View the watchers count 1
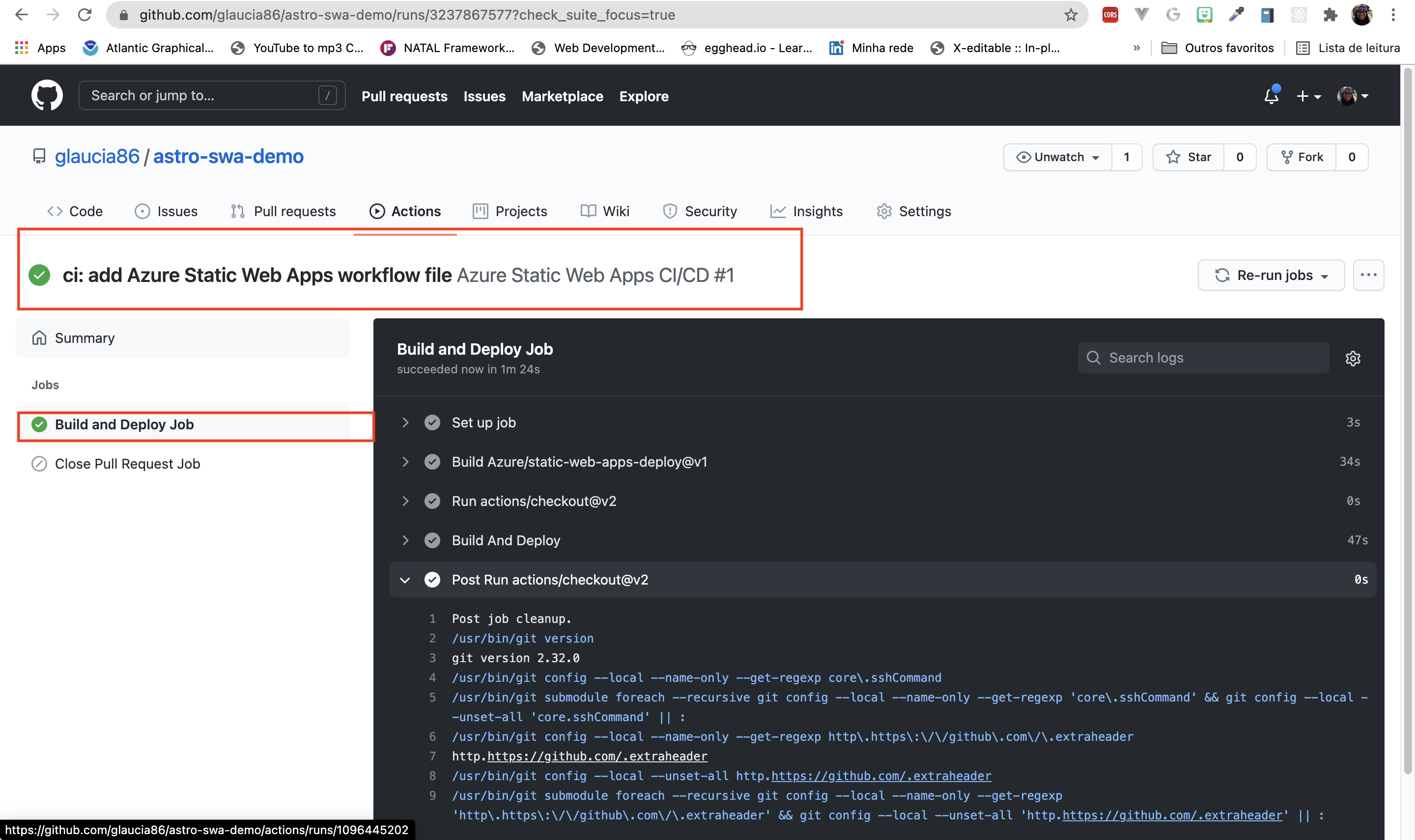1415x840 pixels. click(x=1126, y=157)
